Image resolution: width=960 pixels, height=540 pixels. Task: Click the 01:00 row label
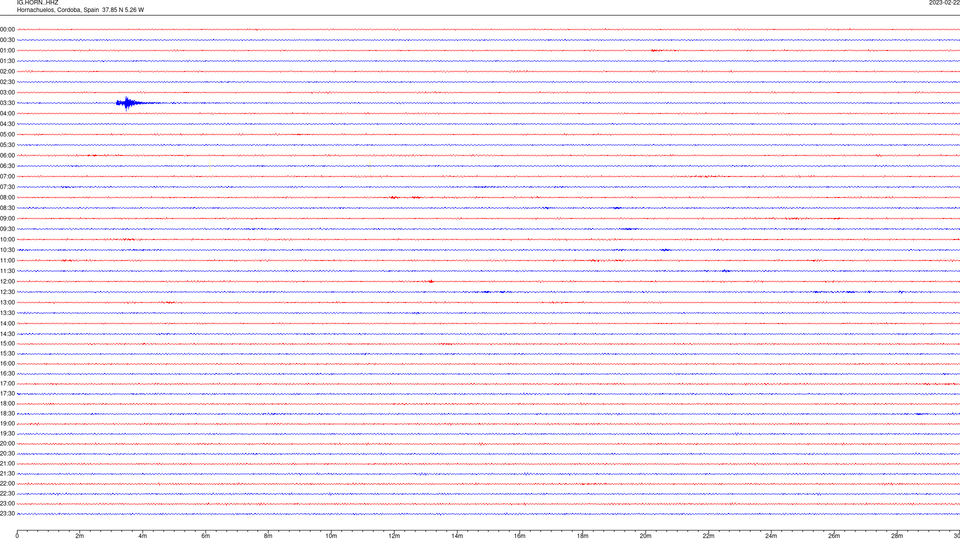coord(7,50)
